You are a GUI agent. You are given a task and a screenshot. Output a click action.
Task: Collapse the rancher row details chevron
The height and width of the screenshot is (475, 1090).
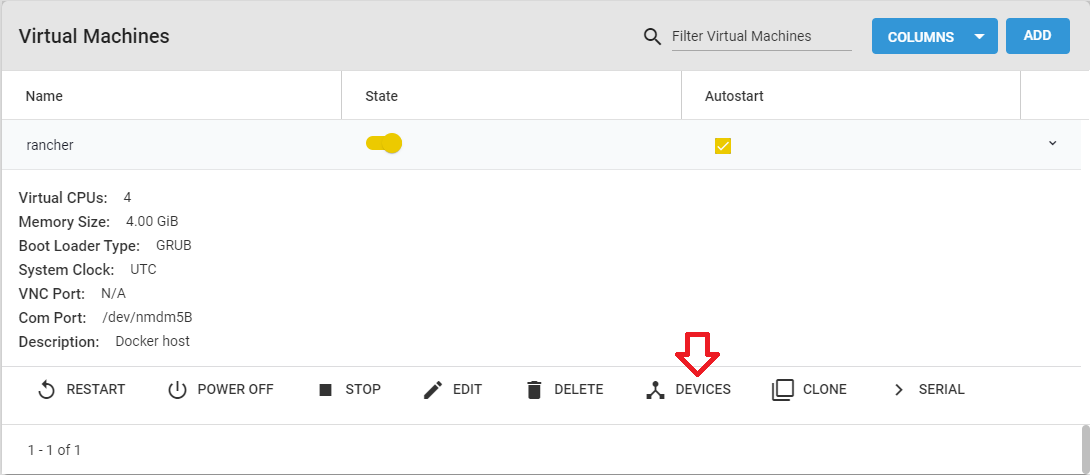(1052, 144)
